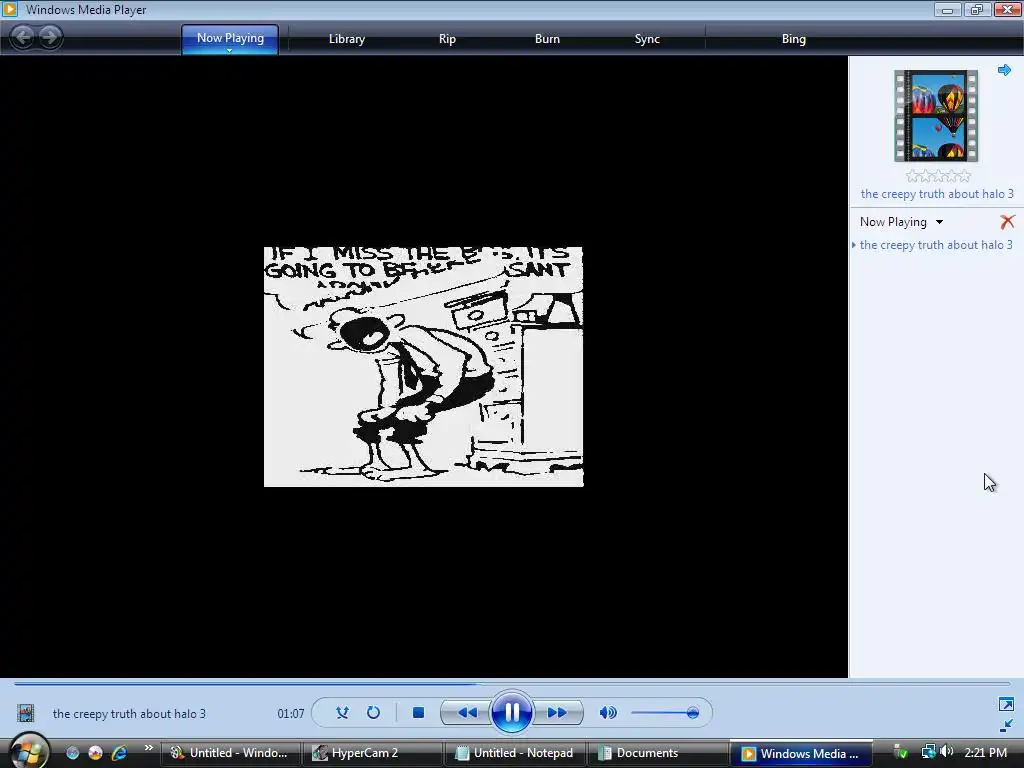Expand the arrow under Now Playing tab
The width and height of the screenshot is (1024, 768).
pos(230,50)
